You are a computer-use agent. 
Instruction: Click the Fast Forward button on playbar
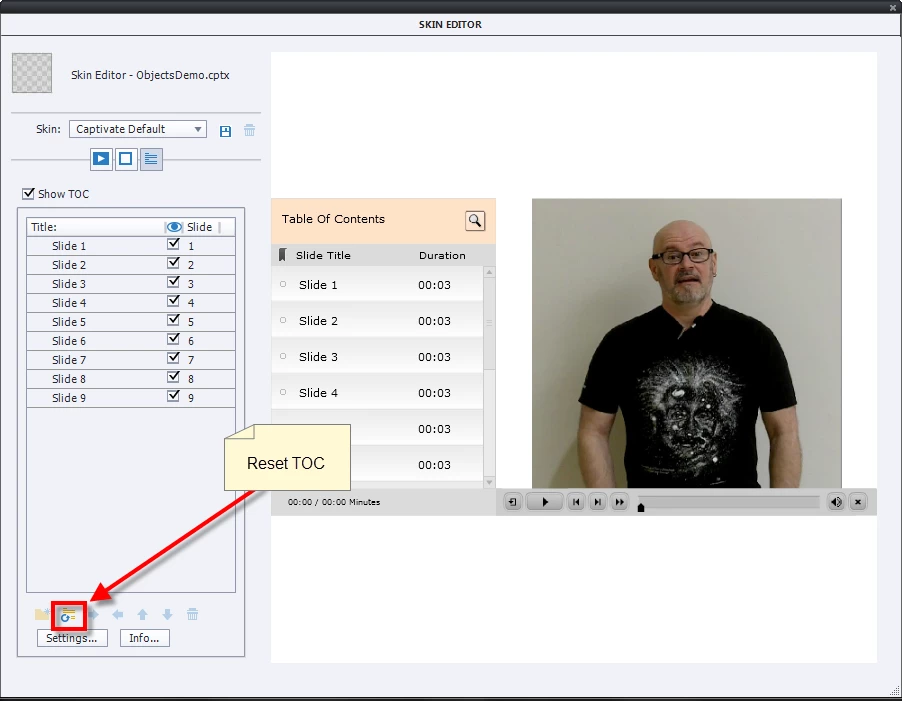click(620, 502)
